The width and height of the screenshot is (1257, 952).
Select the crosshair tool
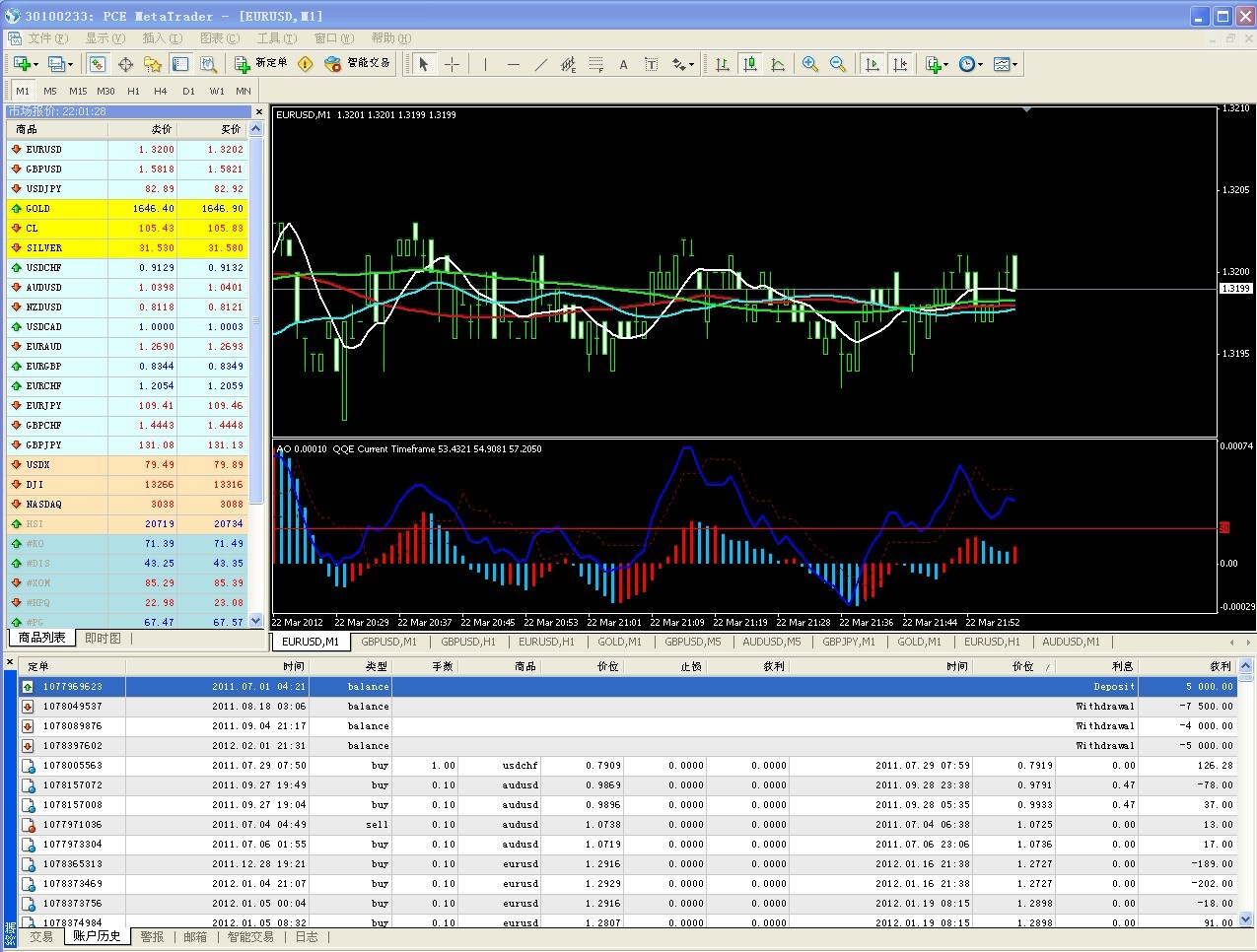point(453,64)
